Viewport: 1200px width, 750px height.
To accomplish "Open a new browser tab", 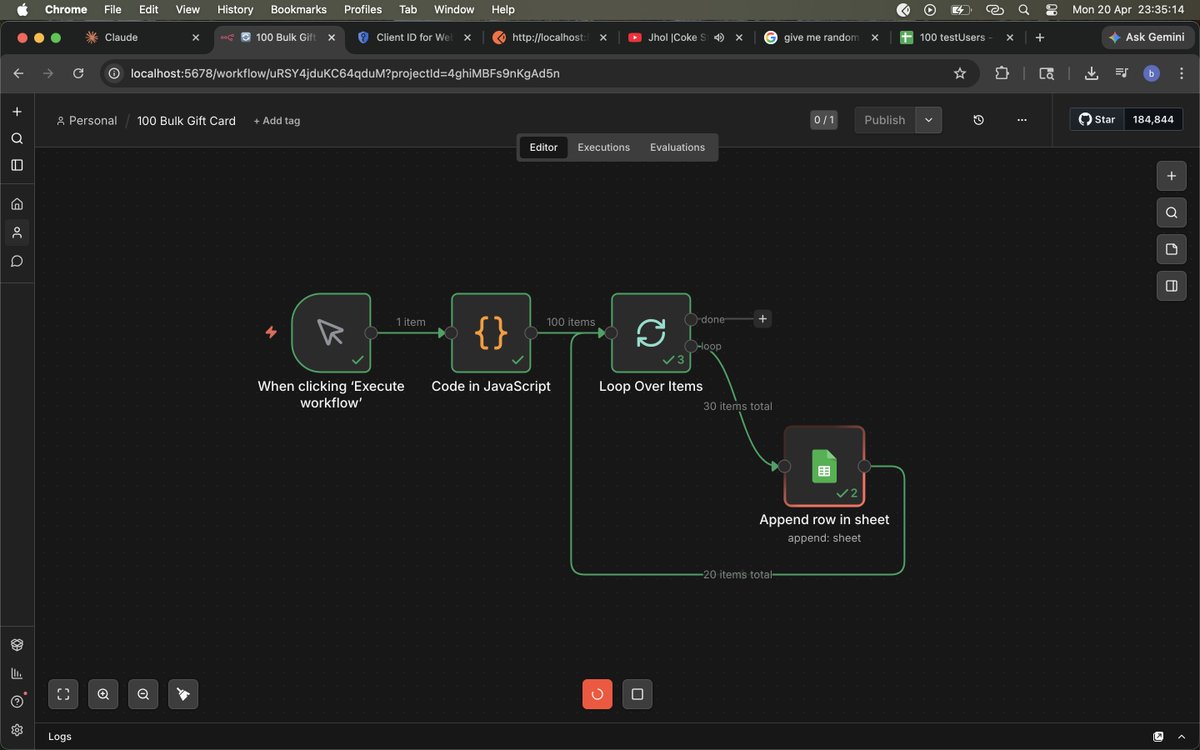I will pos(1040,37).
